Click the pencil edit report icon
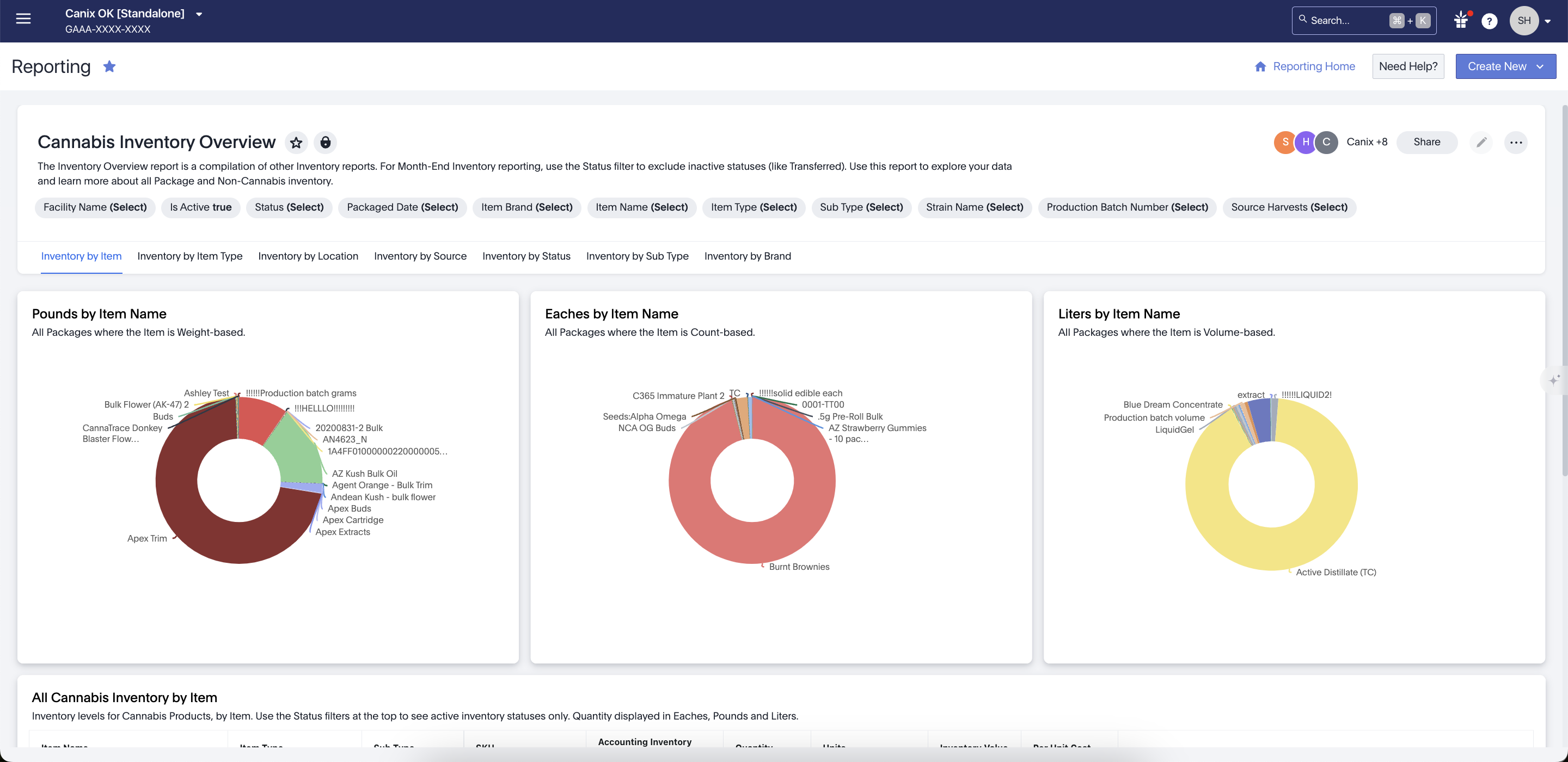1568x762 pixels. click(1481, 143)
